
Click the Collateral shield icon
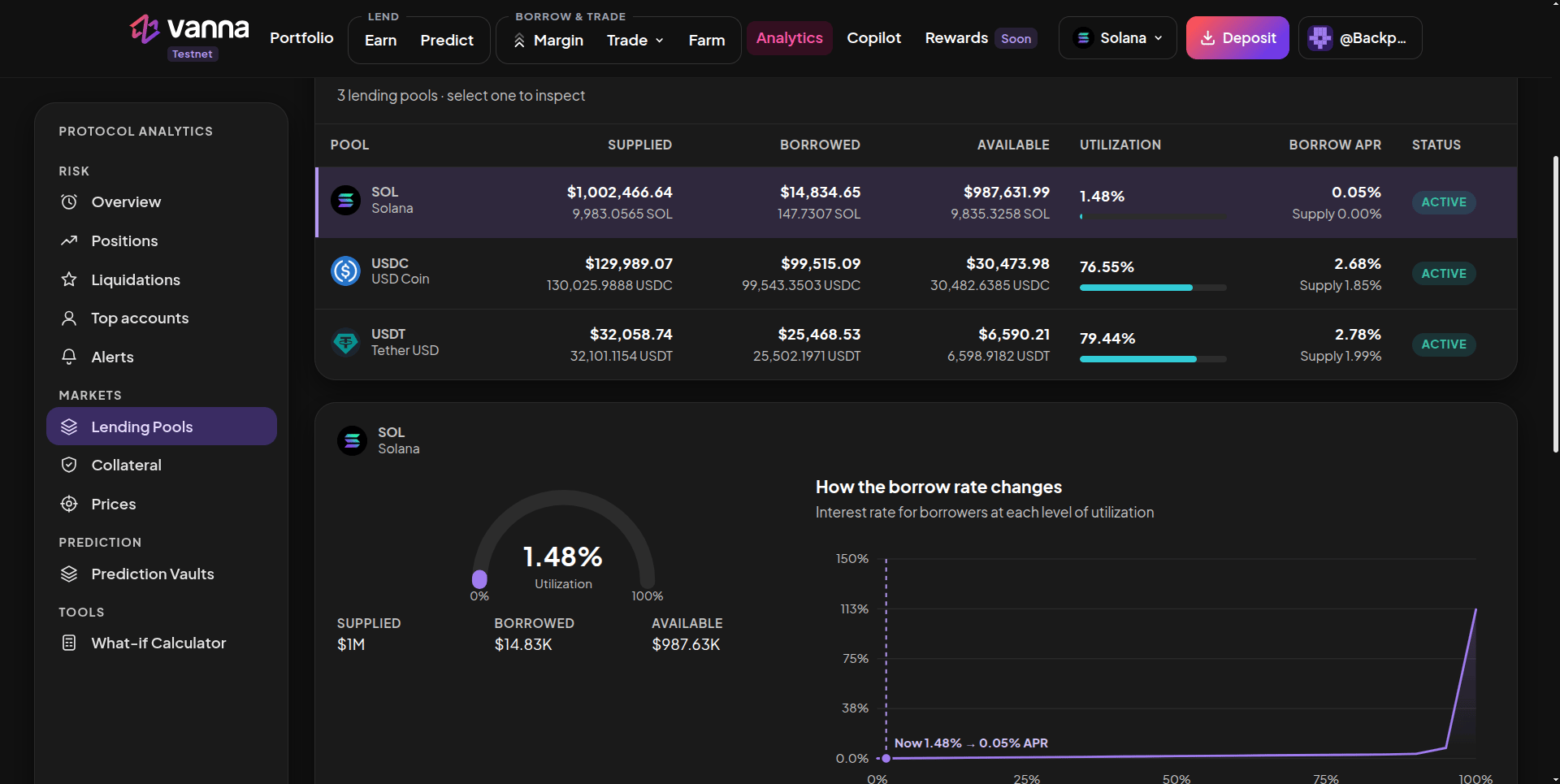pyautogui.click(x=69, y=465)
